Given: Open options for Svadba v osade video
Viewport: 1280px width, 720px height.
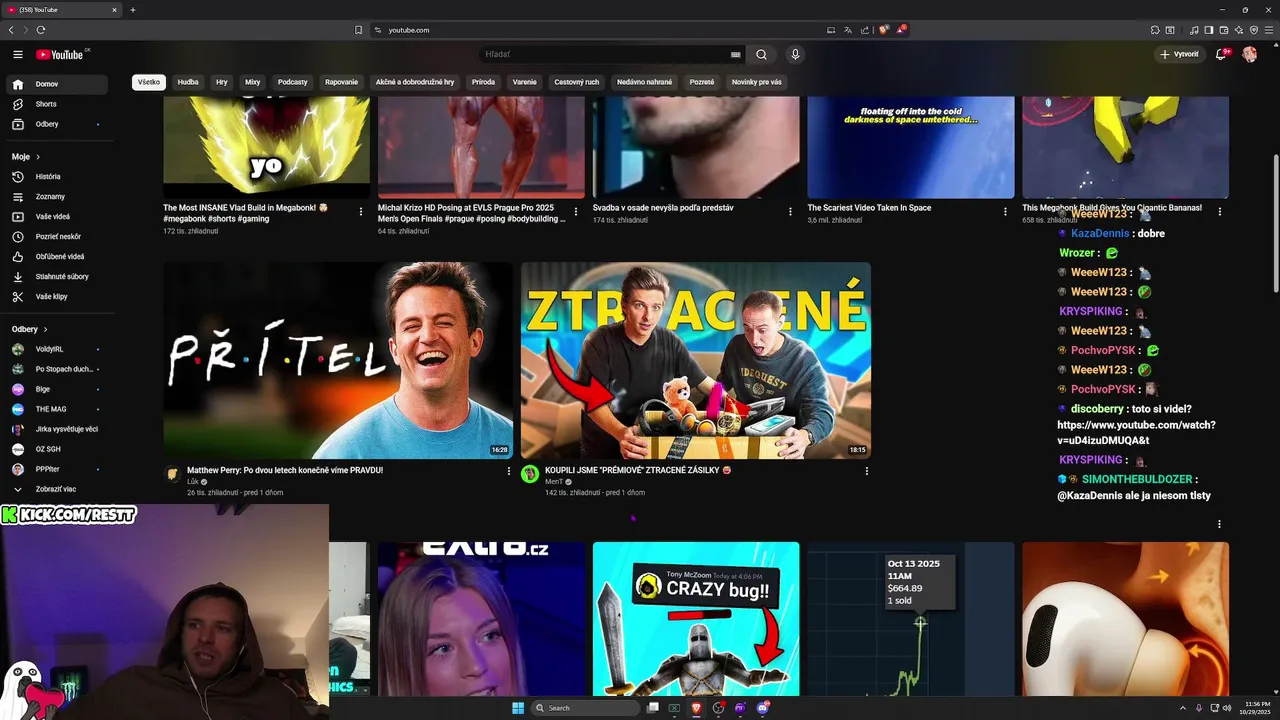Looking at the screenshot, I should [790, 211].
